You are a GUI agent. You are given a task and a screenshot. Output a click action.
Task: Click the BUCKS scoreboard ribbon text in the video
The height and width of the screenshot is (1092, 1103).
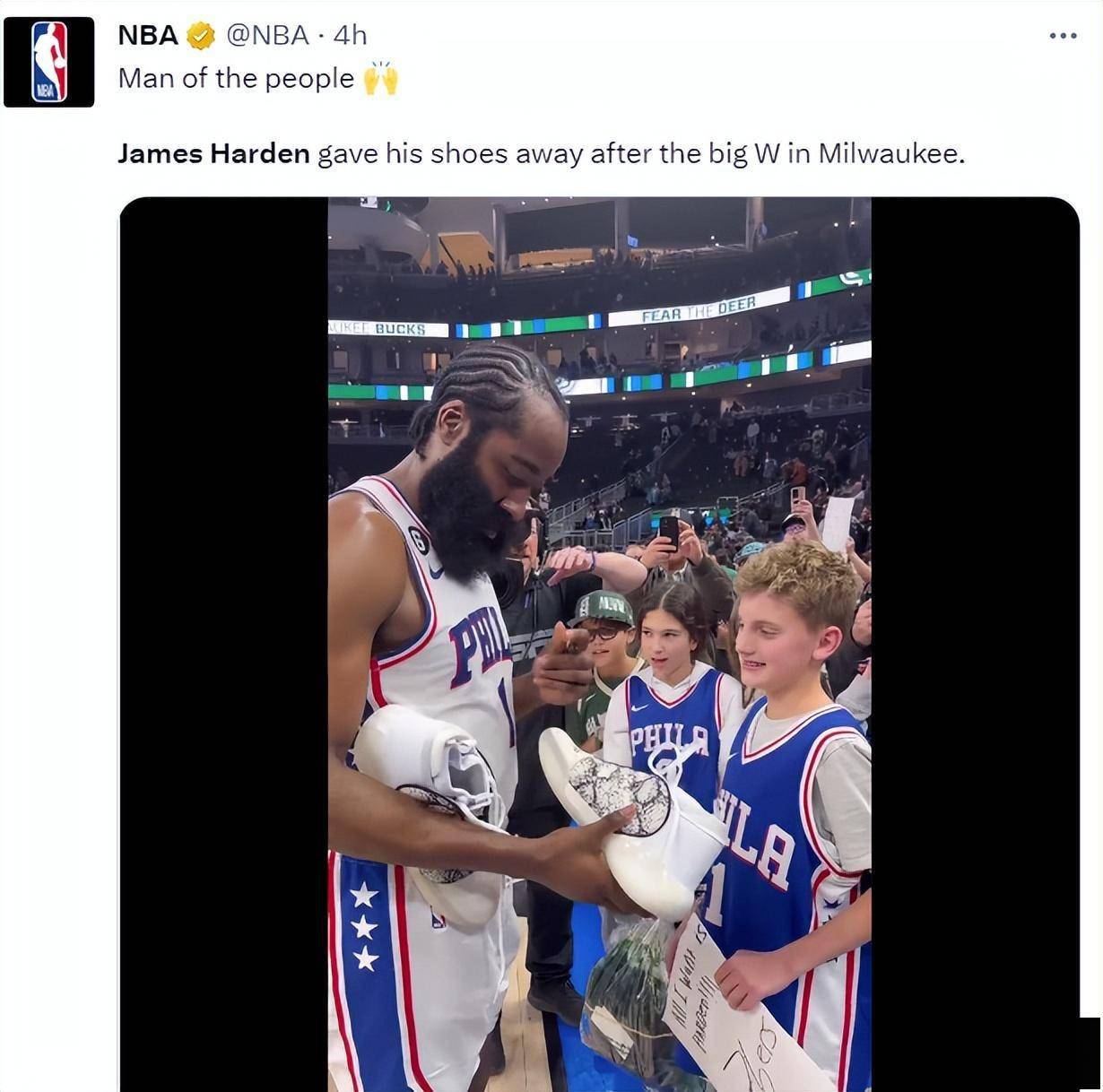click(x=399, y=329)
